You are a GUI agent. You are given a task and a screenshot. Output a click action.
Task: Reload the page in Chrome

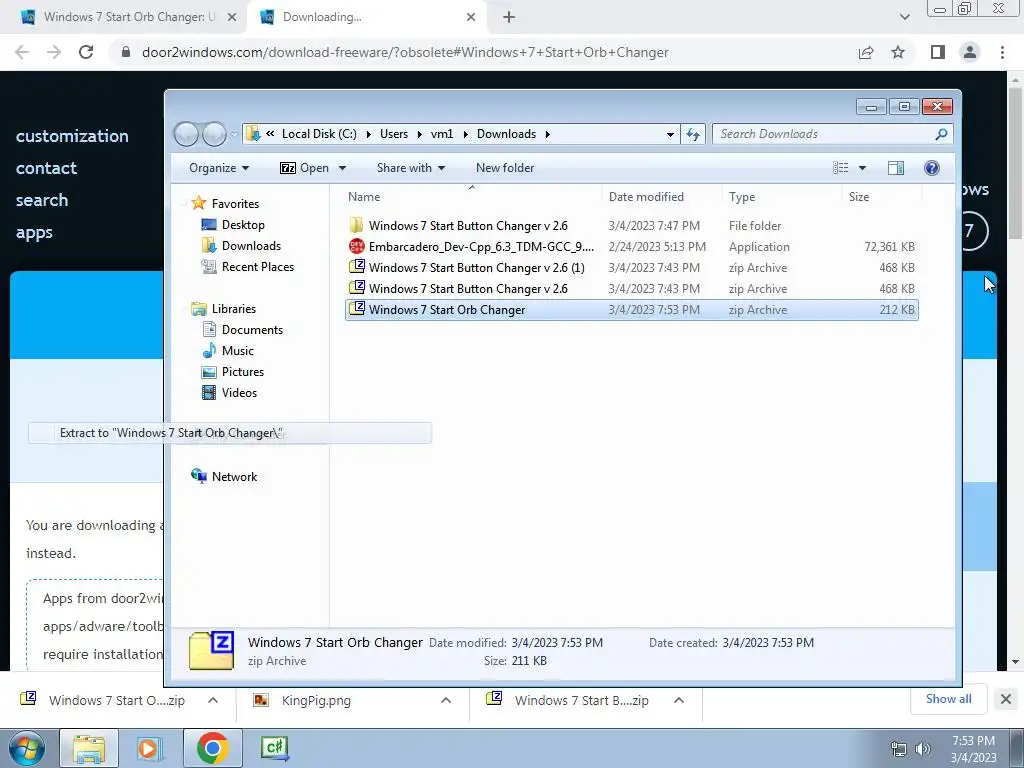(86, 52)
